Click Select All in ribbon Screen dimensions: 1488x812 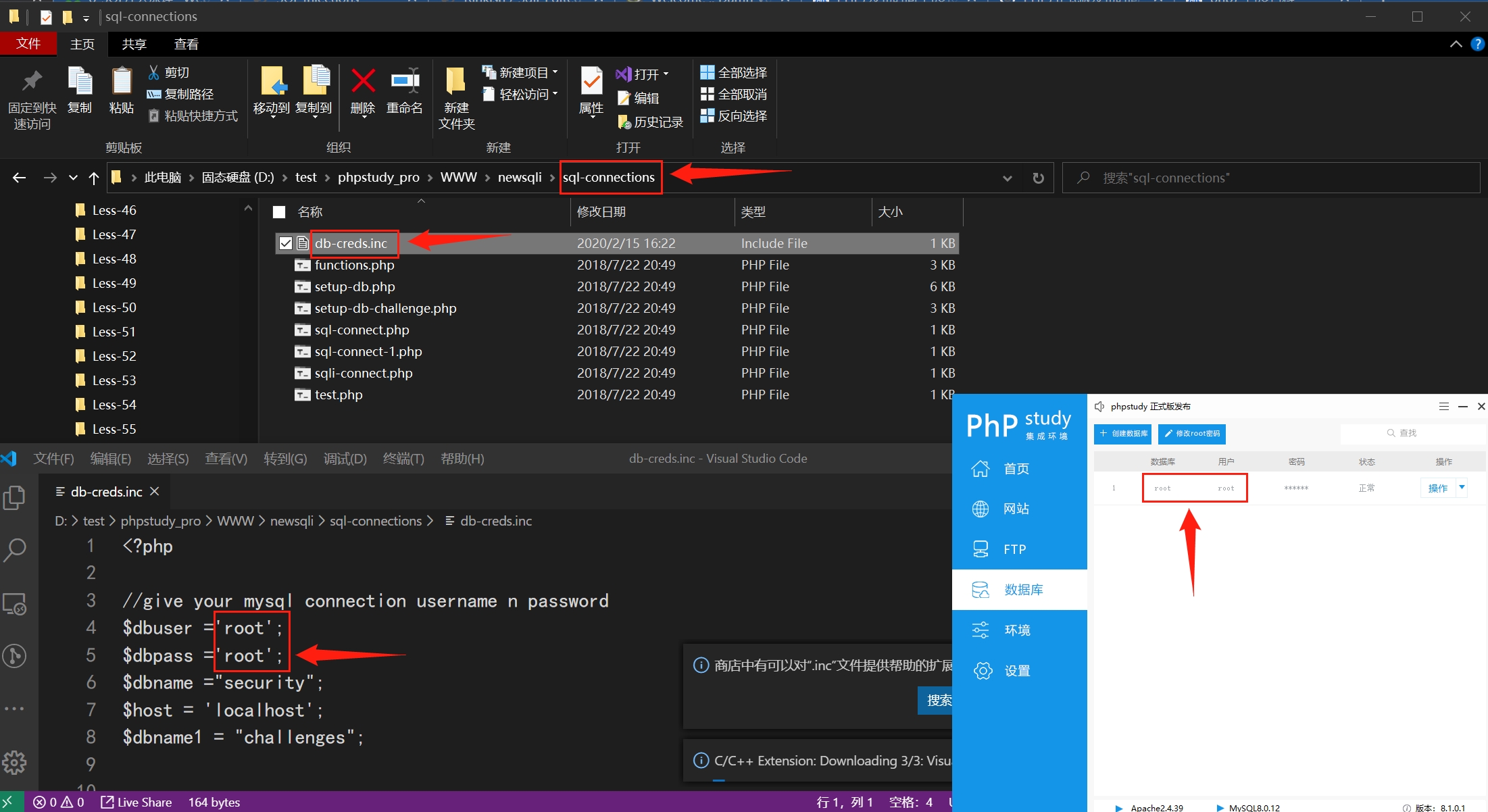point(734,72)
